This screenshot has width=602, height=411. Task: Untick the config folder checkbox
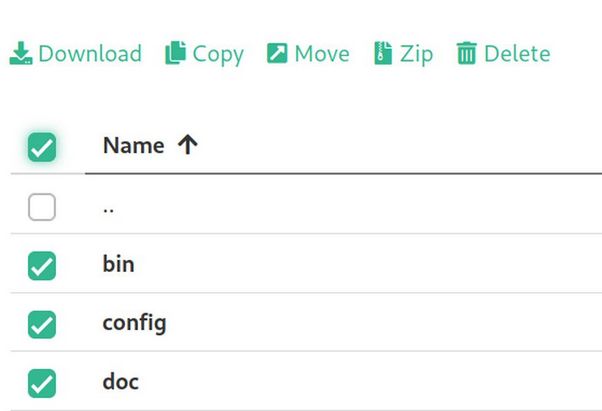click(x=42, y=325)
